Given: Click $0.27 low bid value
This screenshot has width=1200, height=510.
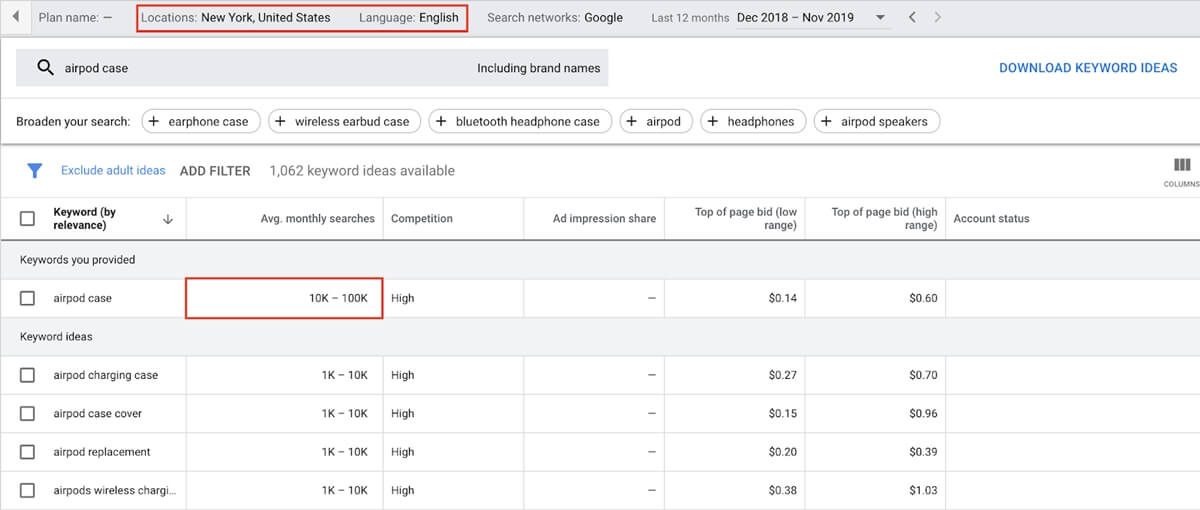Looking at the screenshot, I should point(783,375).
